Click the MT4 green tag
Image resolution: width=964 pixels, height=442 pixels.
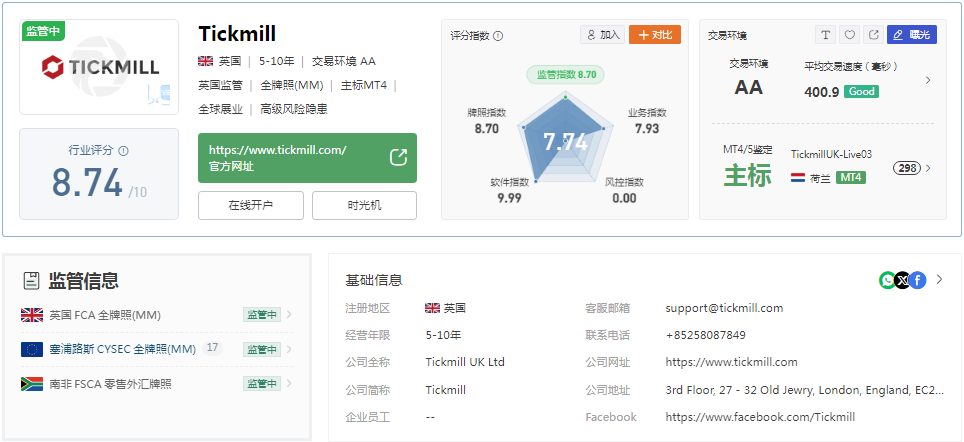[x=851, y=178]
